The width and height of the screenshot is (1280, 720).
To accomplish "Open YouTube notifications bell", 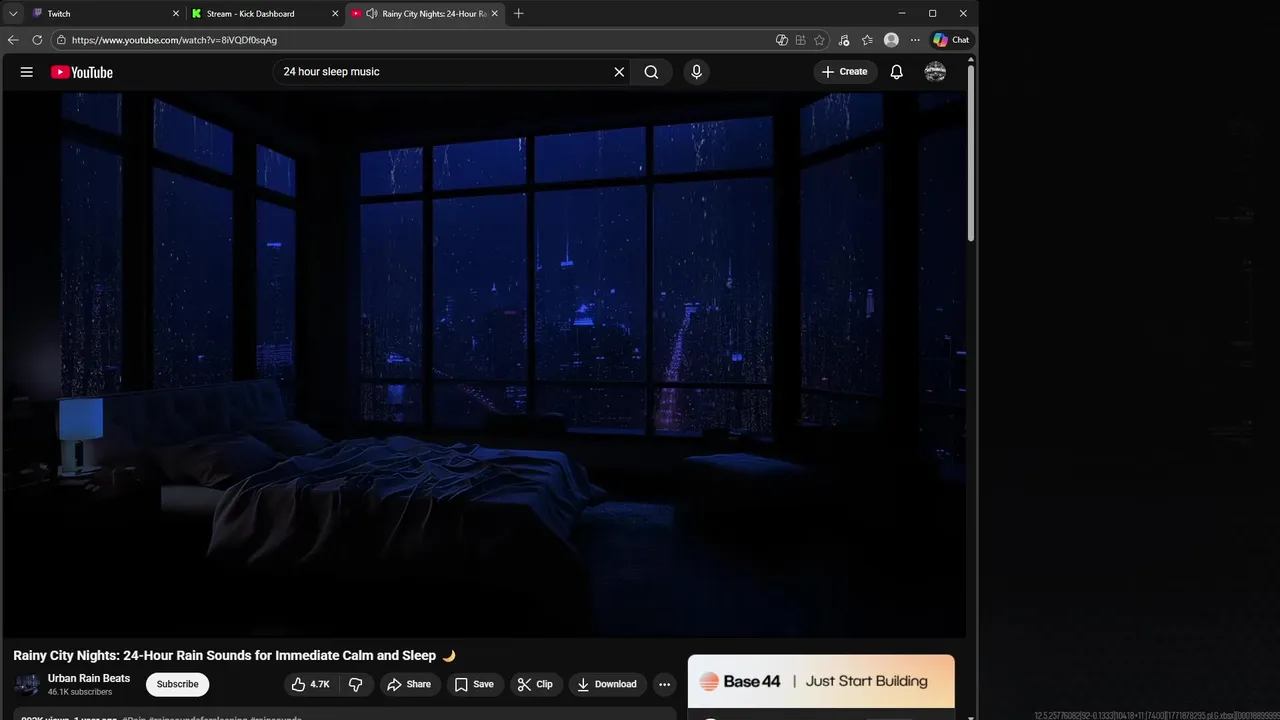I will coord(897,72).
